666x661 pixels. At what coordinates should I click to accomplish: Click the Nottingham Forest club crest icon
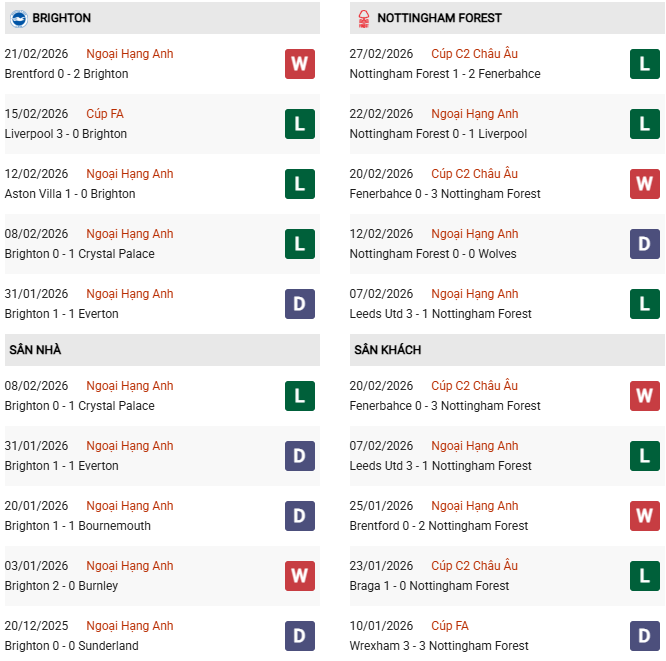pos(362,18)
